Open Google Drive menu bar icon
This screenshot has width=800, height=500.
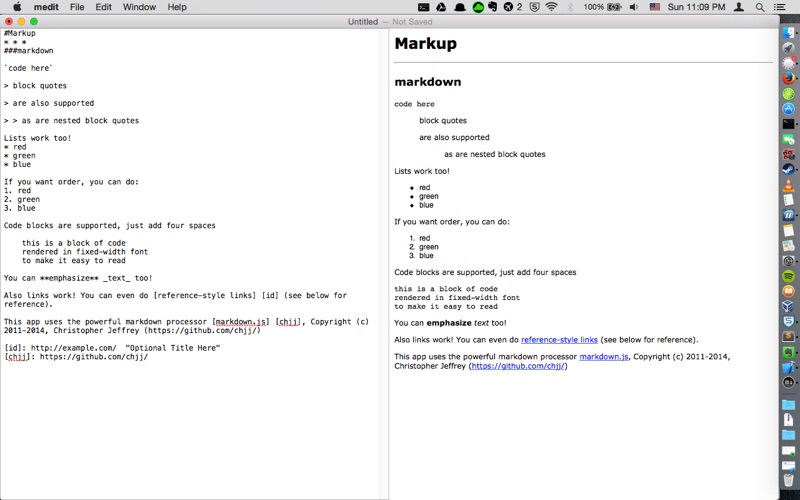point(441,7)
